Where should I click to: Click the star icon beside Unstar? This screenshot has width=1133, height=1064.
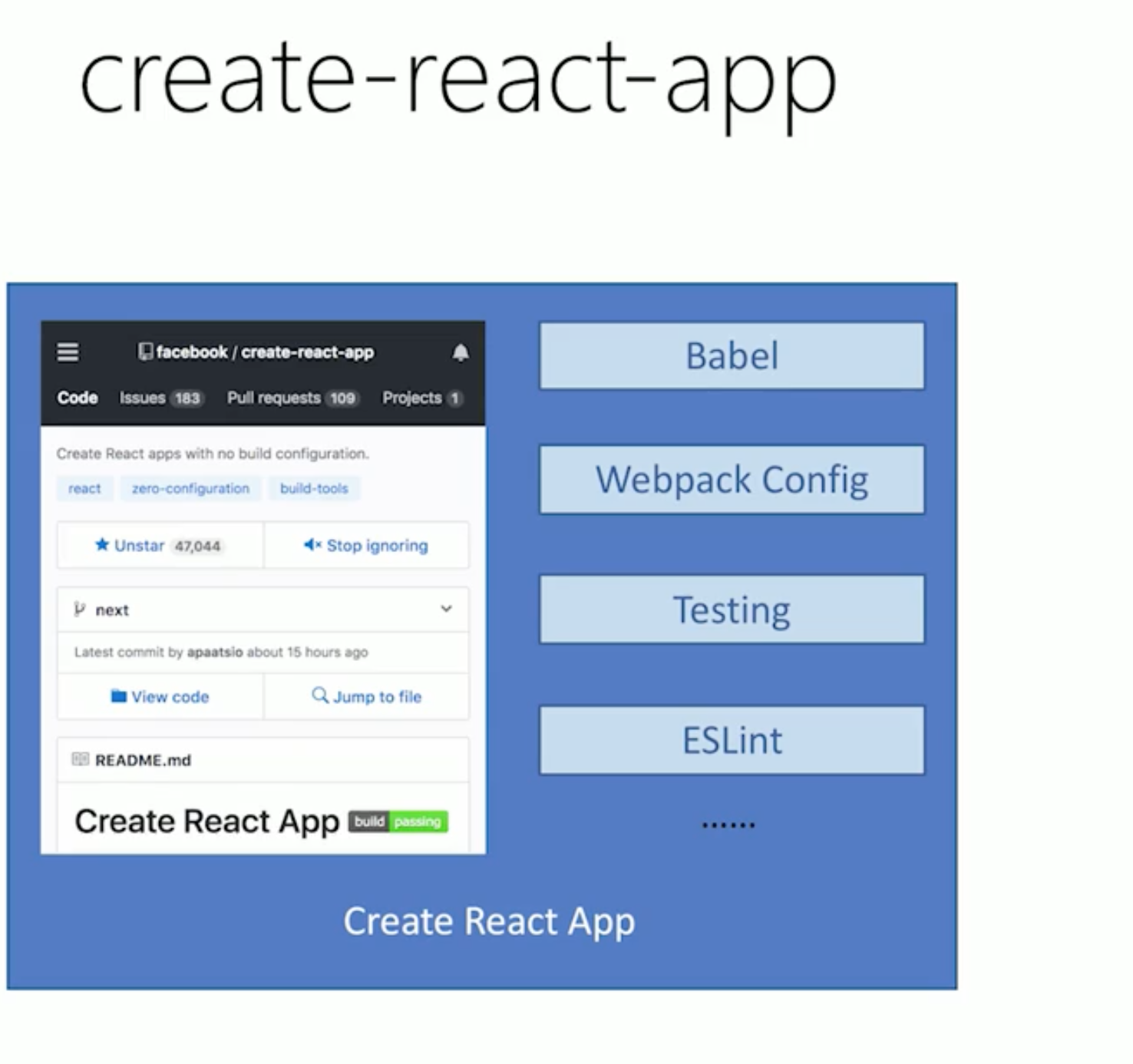click(x=102, y=544)
